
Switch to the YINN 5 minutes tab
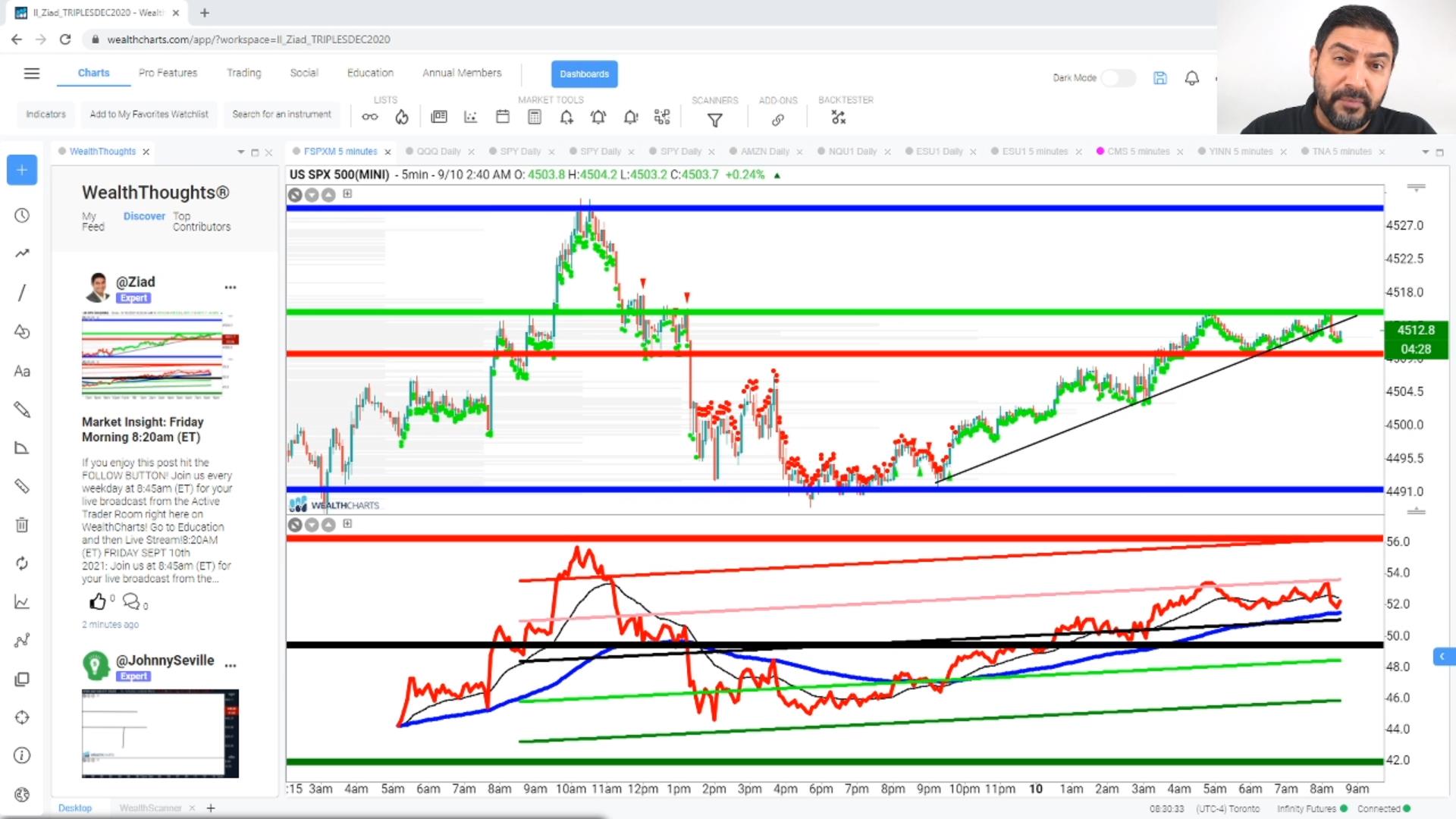(x=1241, y=152)
